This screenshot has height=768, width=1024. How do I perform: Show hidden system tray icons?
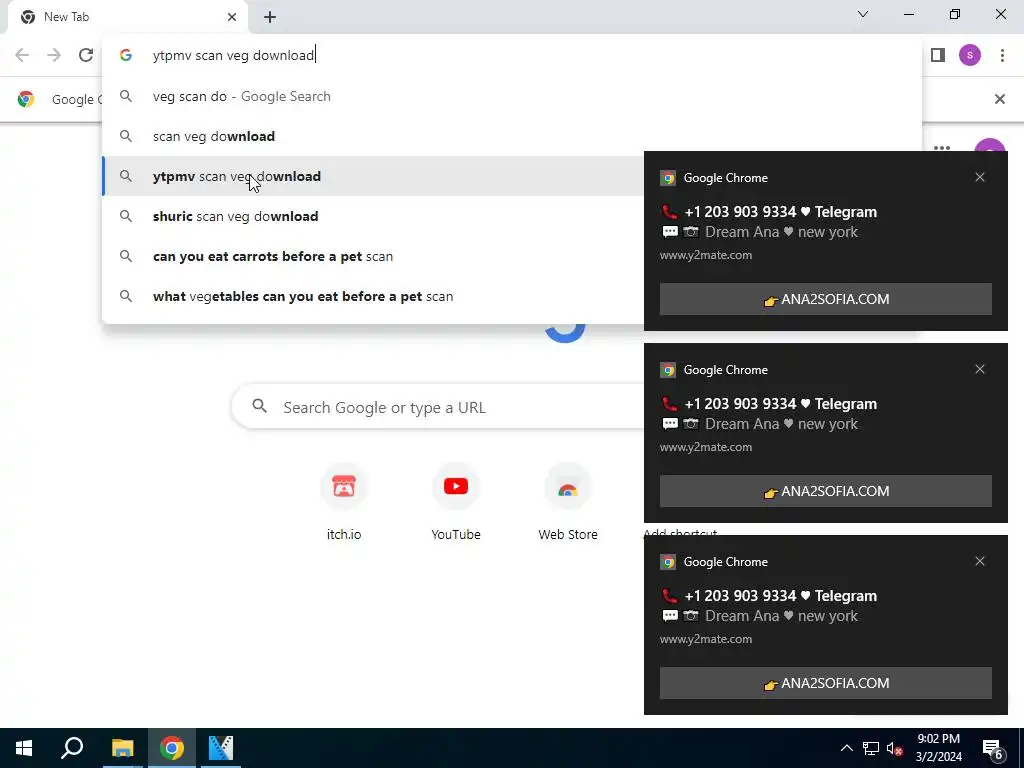coord(846,748)
